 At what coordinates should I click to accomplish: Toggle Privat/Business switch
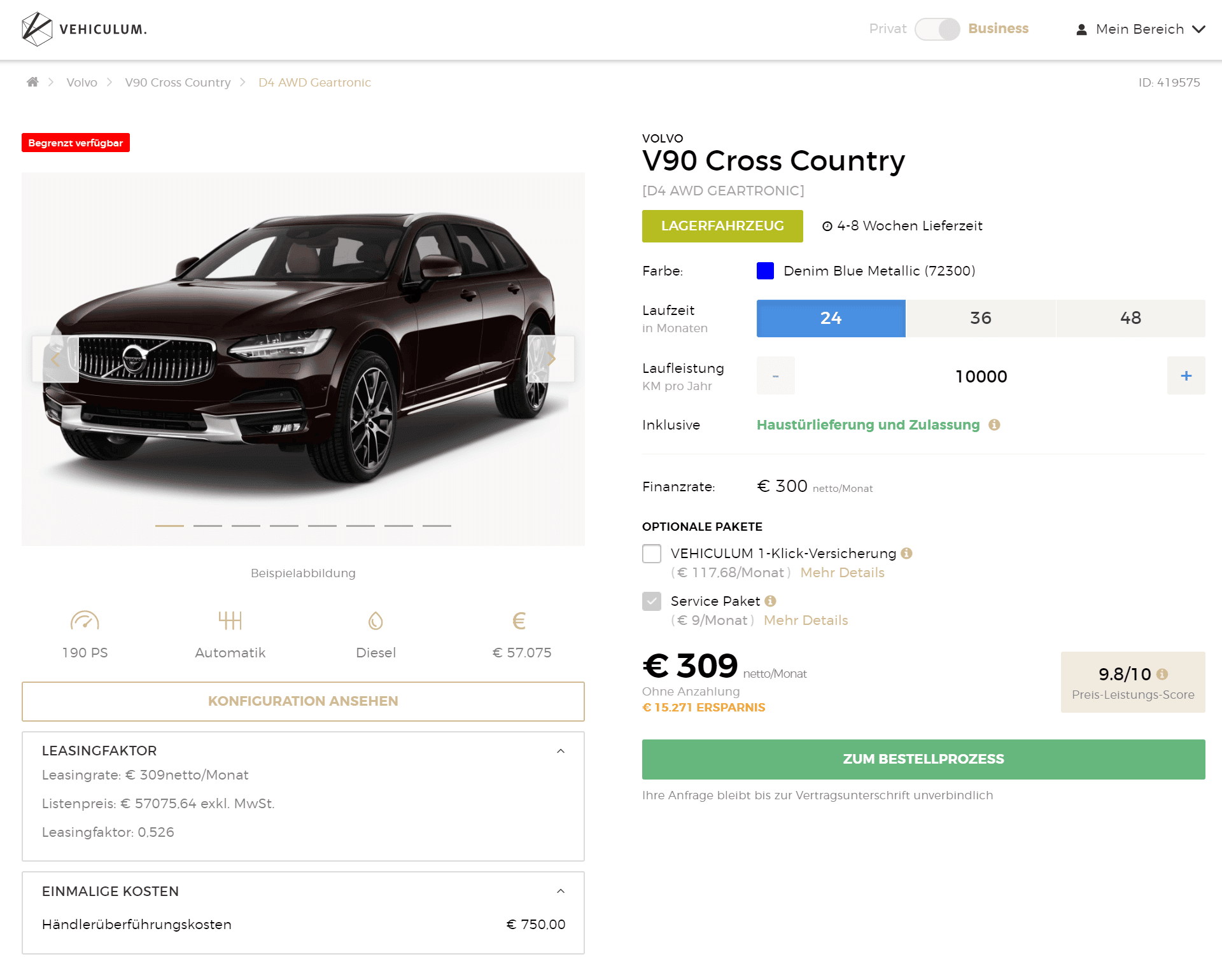coord(938,29)
